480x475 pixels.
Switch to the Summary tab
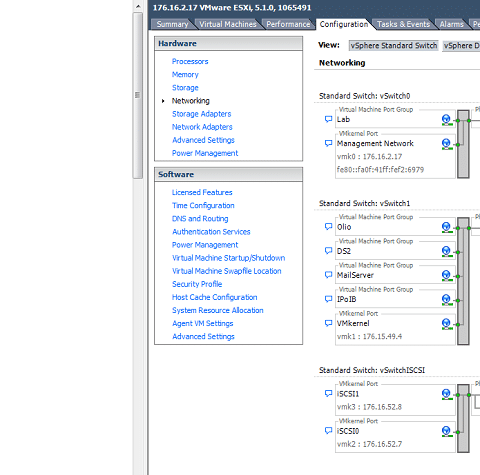(172, 24)
